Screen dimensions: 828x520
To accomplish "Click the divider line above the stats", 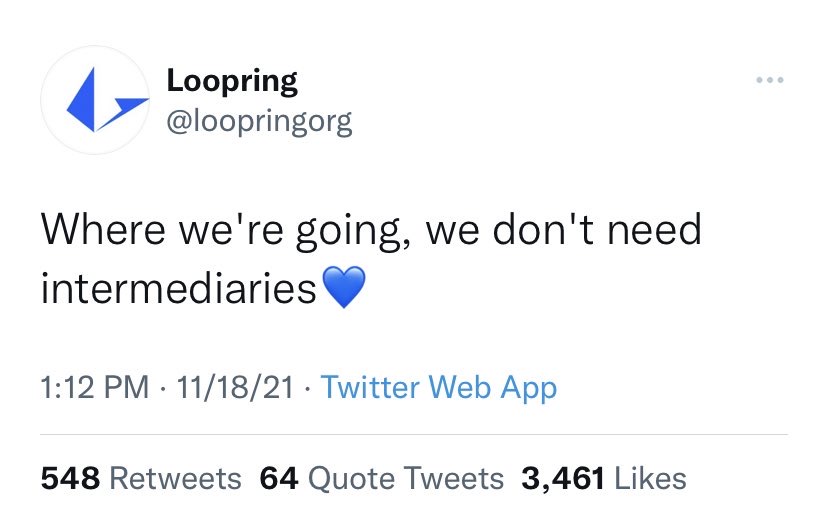I will pos(414,435).
